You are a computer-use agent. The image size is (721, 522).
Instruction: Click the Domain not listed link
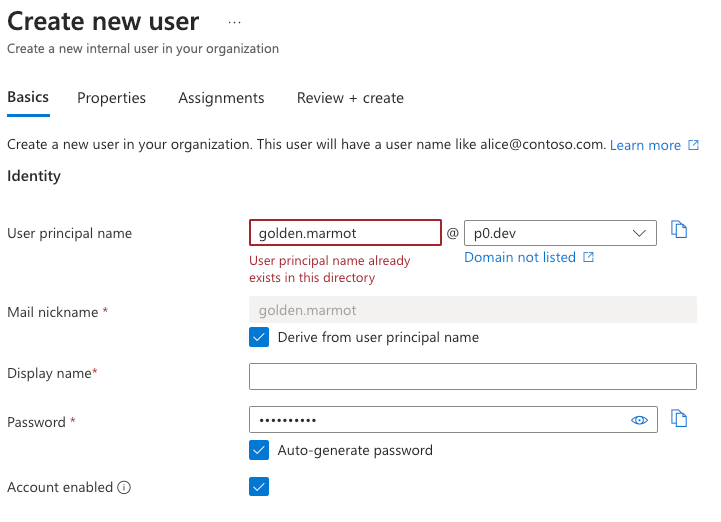point(520,257)
